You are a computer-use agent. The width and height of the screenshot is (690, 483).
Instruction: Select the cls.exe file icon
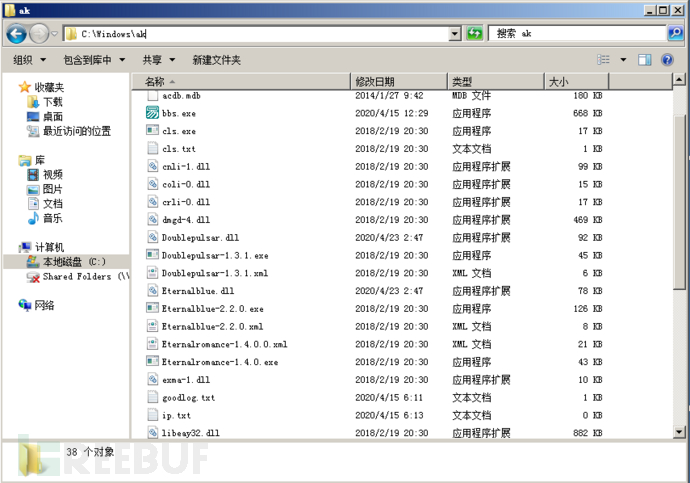(152, 131)
